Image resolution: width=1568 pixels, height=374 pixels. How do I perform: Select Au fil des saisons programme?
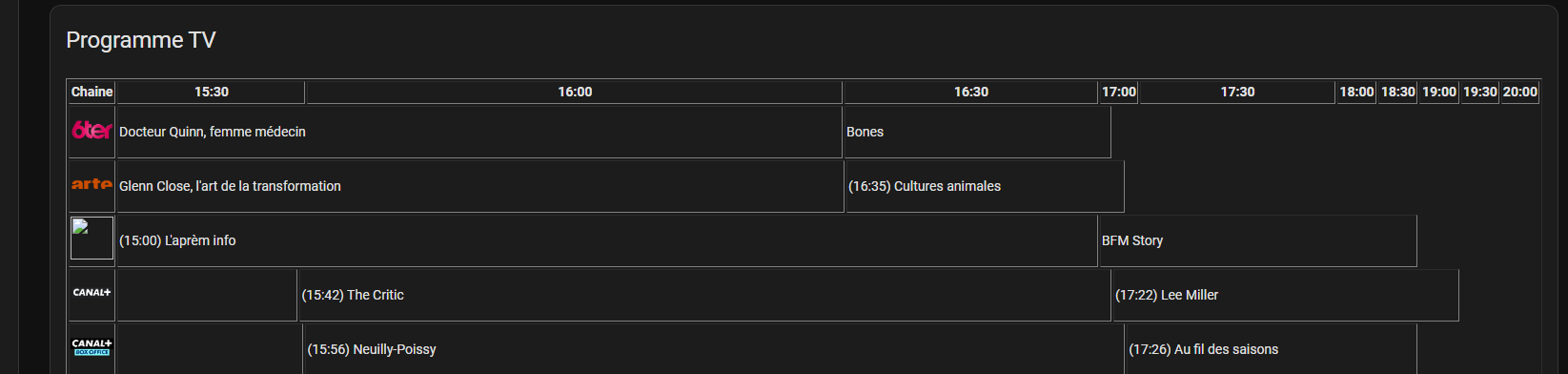point(1271,349)
